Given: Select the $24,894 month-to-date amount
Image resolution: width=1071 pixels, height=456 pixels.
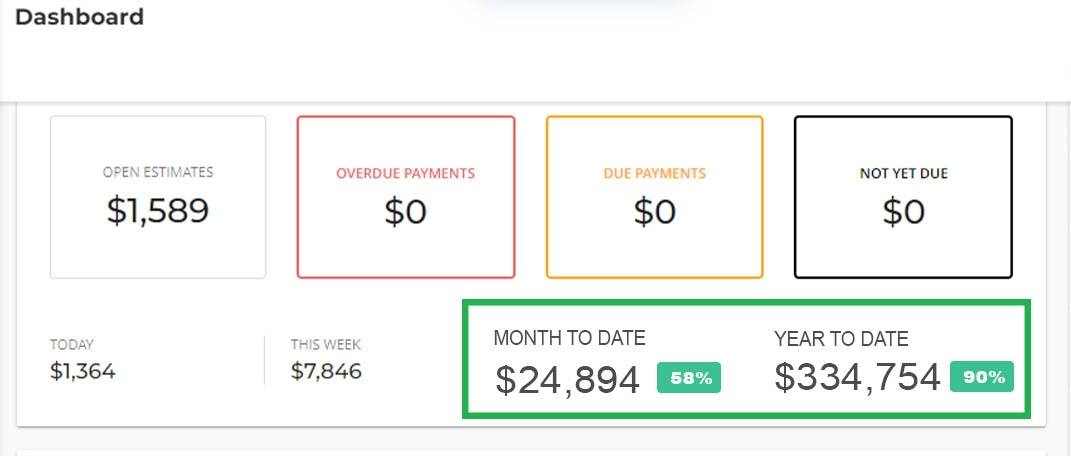Looking at the screenshot, I should [x=567, y=379].
